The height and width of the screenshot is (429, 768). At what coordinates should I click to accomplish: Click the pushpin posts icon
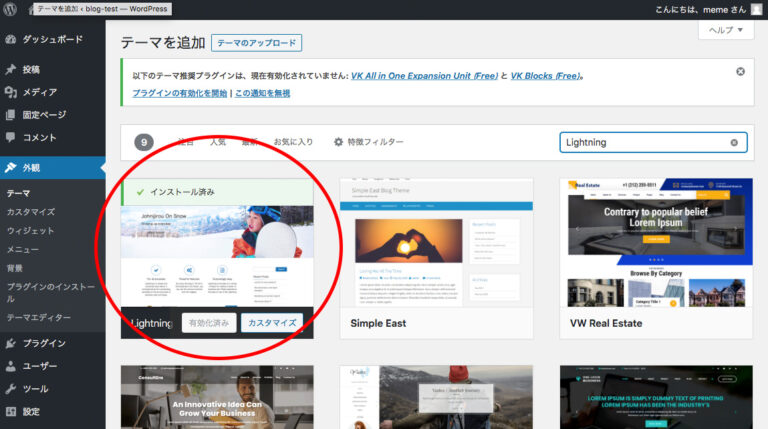click(x=11, y=70)
